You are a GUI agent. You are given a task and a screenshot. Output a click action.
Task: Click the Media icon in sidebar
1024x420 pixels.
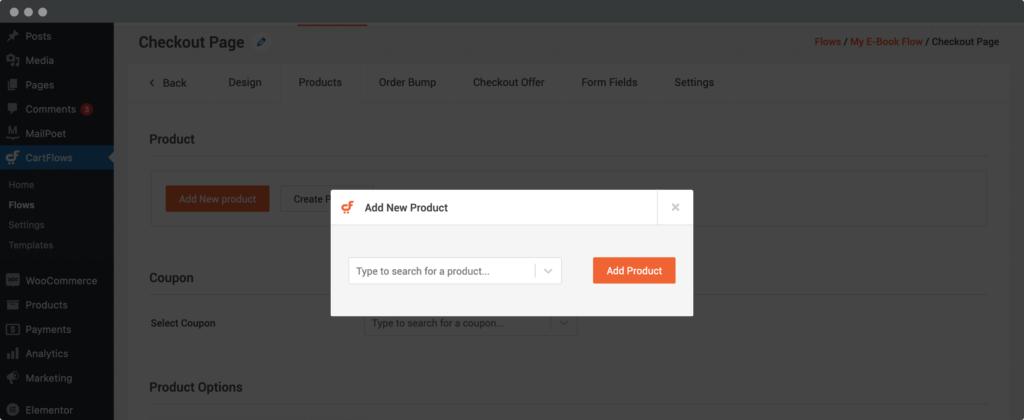tap(12, 60)
